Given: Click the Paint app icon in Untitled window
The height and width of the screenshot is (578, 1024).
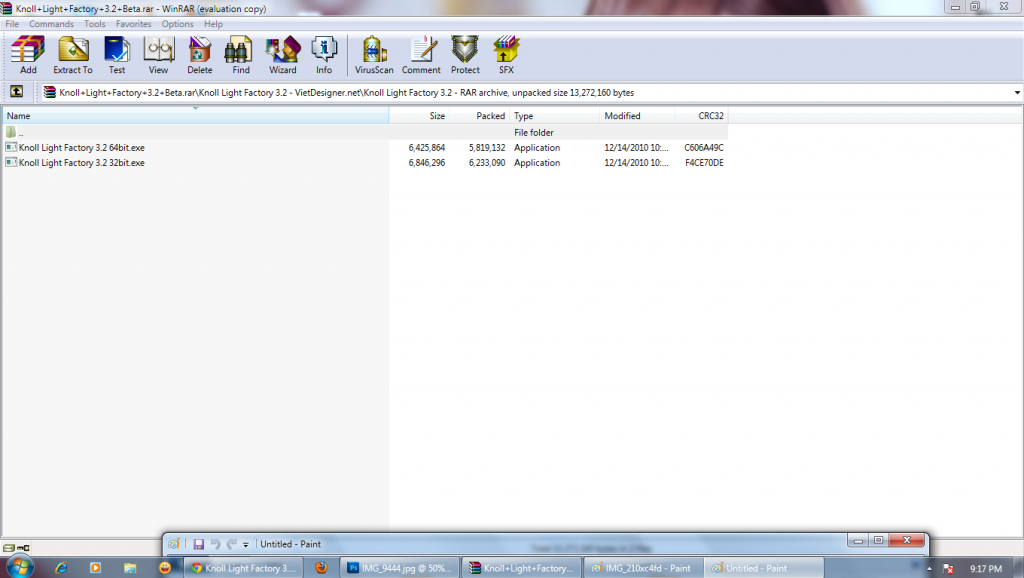Looking at the screenshot, I should coord(174,544).
